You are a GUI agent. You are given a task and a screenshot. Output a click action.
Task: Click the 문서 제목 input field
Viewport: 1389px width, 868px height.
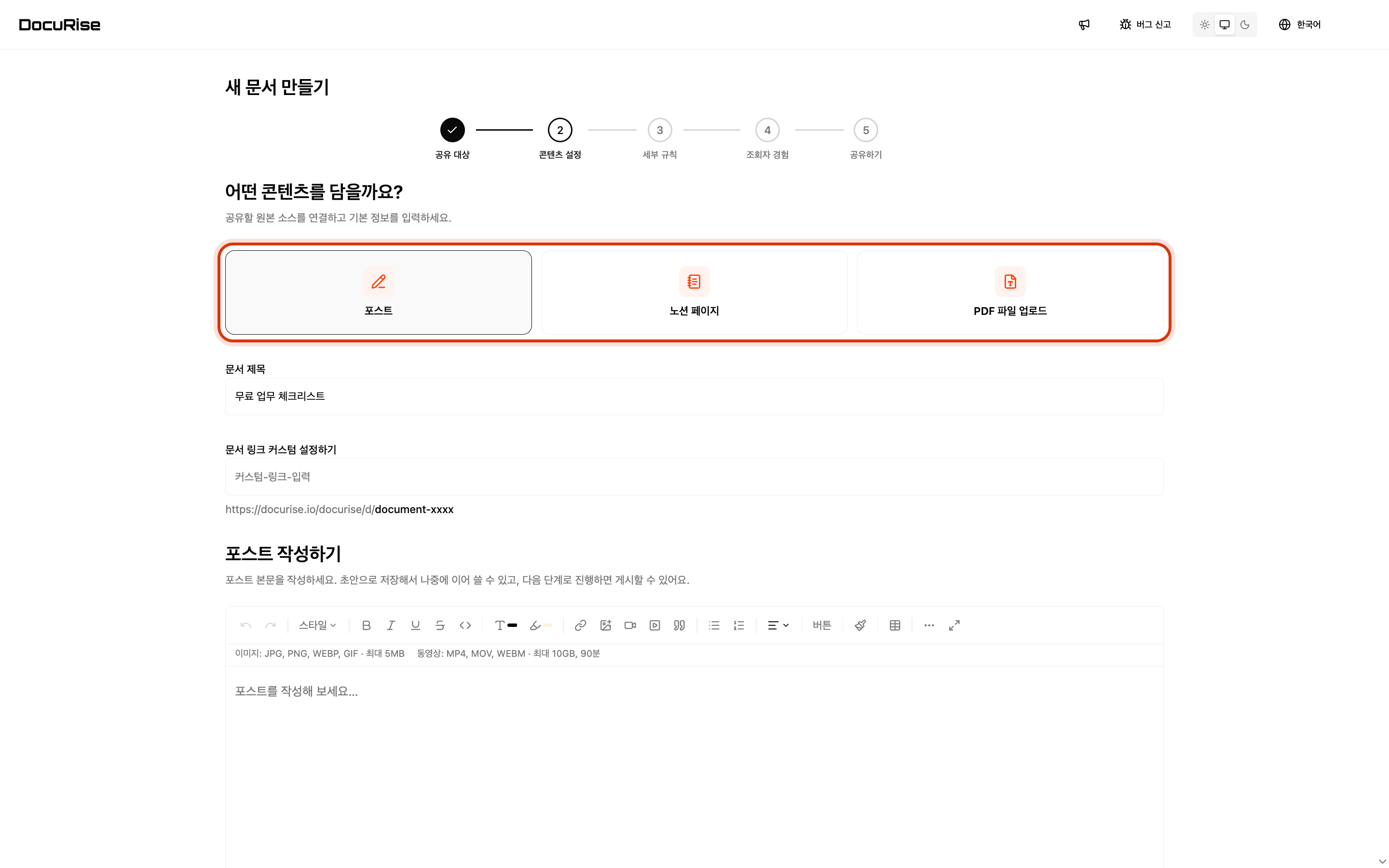(x=694, y=396)
